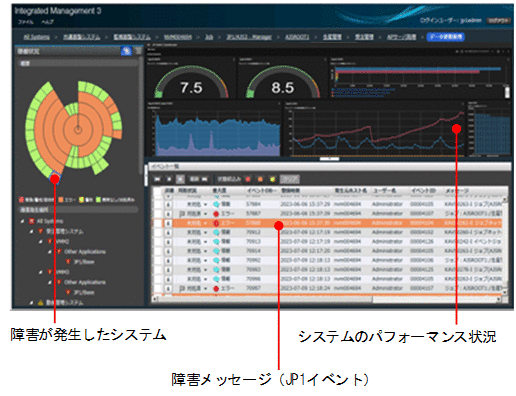Open details icon for highlighted event 57888
516x396 pixels.
[168, 223]
